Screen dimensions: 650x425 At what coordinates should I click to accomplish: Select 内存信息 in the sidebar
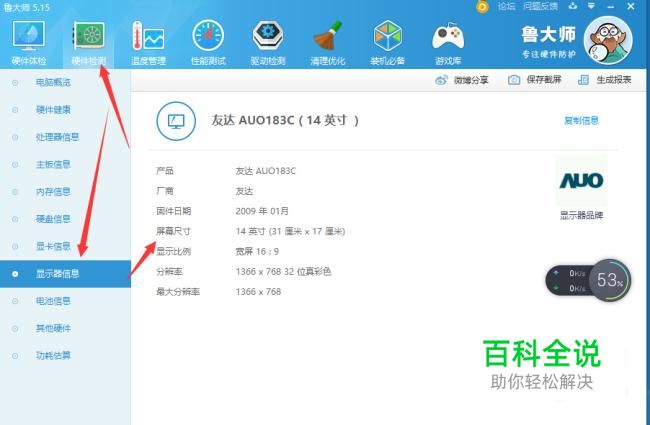[53, 192]
